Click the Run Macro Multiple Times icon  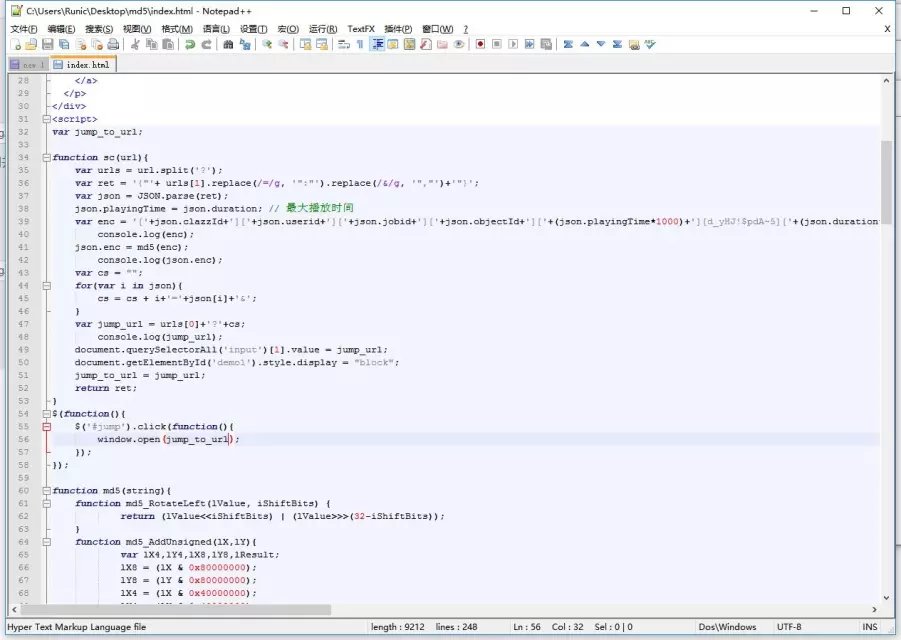pyautogui.click(x=529, y=44)
